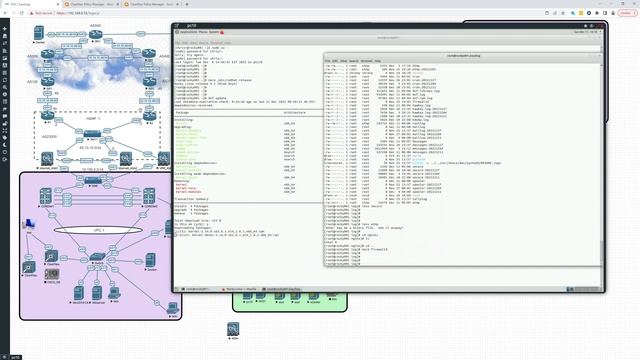Screen dimensions: 640x360
Task: Click the lock lab padlock sidebar icon
Action: point(4,123)
